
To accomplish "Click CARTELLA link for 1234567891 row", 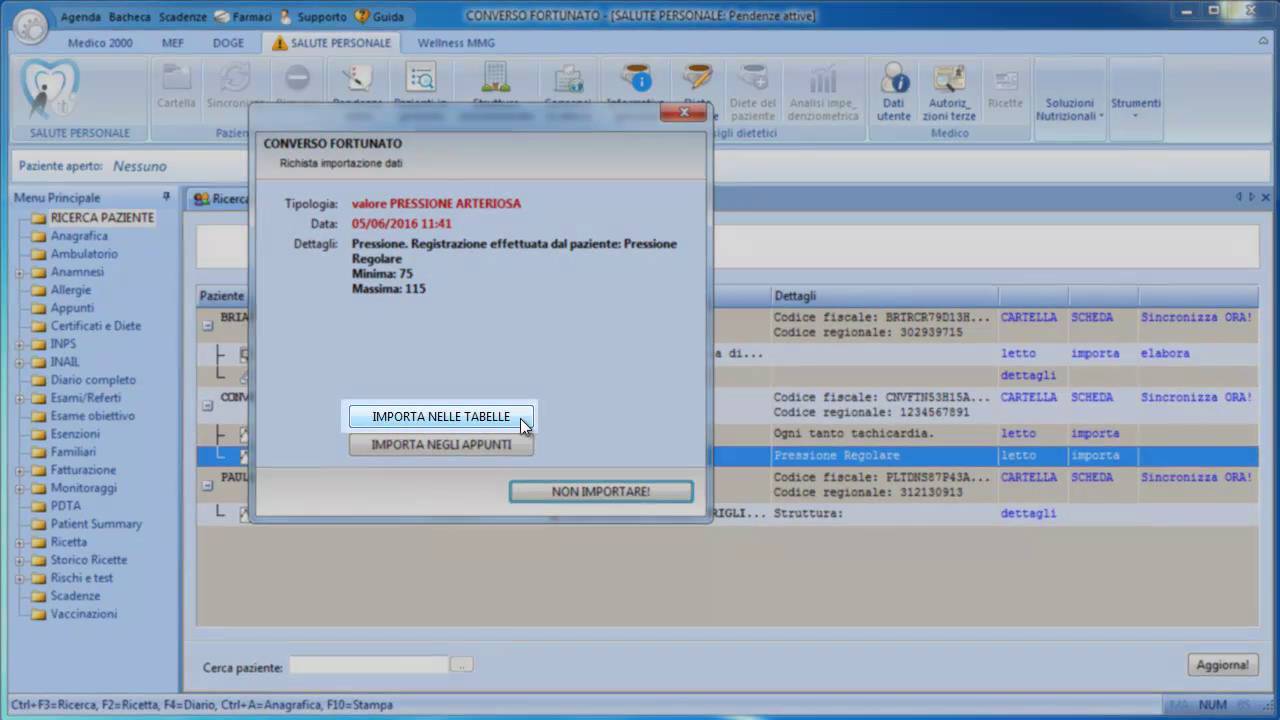I will pos(1029,397).
